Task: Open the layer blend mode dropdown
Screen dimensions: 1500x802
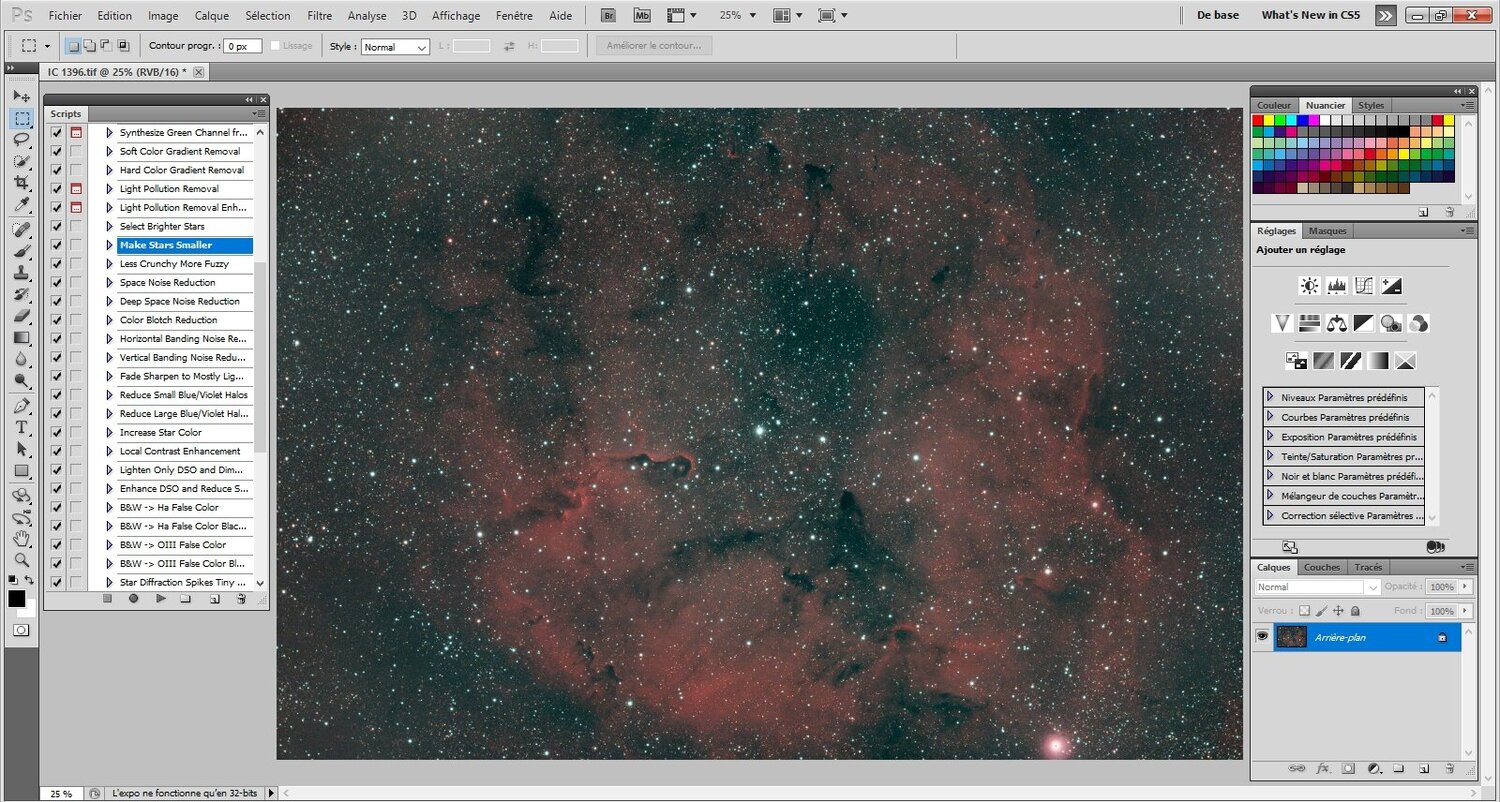Action: (x=1318, y=587)
